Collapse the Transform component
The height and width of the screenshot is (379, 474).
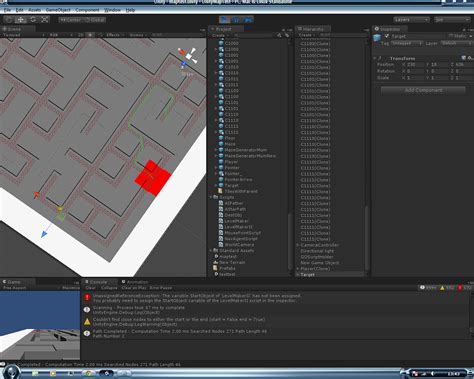[x=375, y=58]
